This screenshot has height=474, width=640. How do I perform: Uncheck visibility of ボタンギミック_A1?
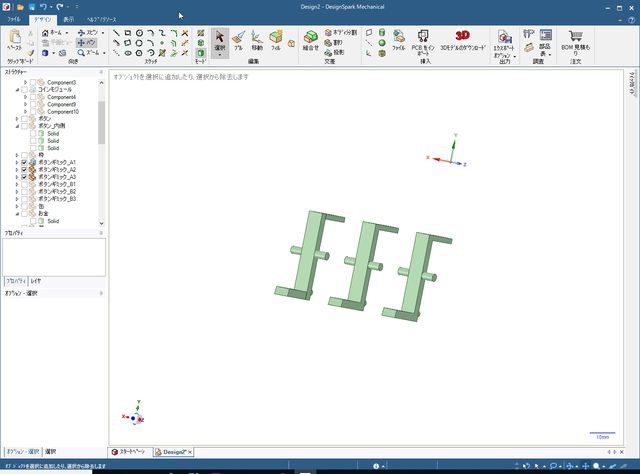pos(24,162)
